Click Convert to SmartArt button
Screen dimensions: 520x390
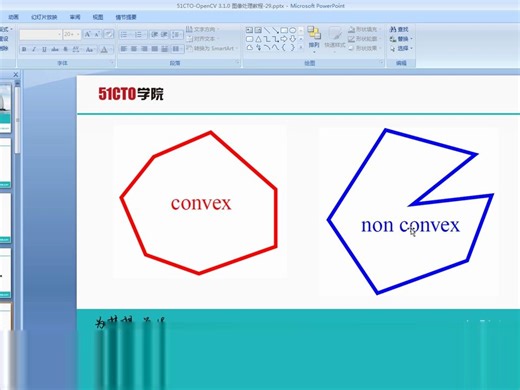click(212, 48)
